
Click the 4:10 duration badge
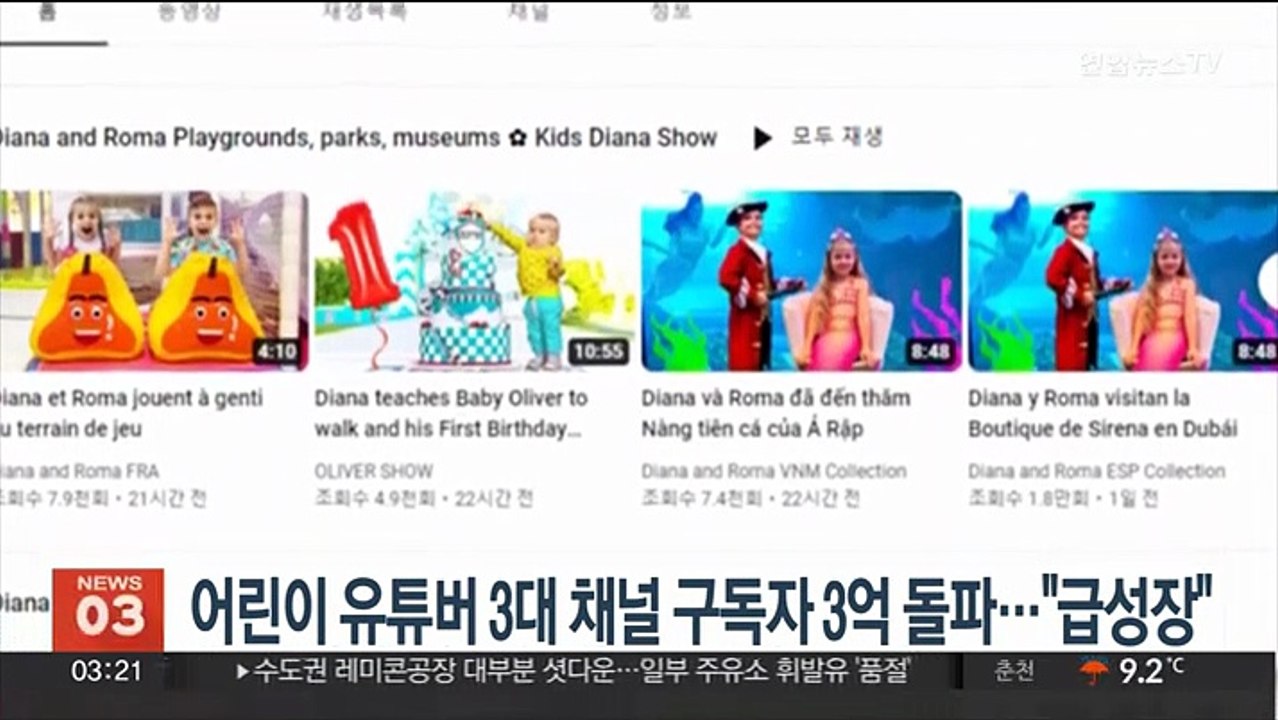(276, 352)
